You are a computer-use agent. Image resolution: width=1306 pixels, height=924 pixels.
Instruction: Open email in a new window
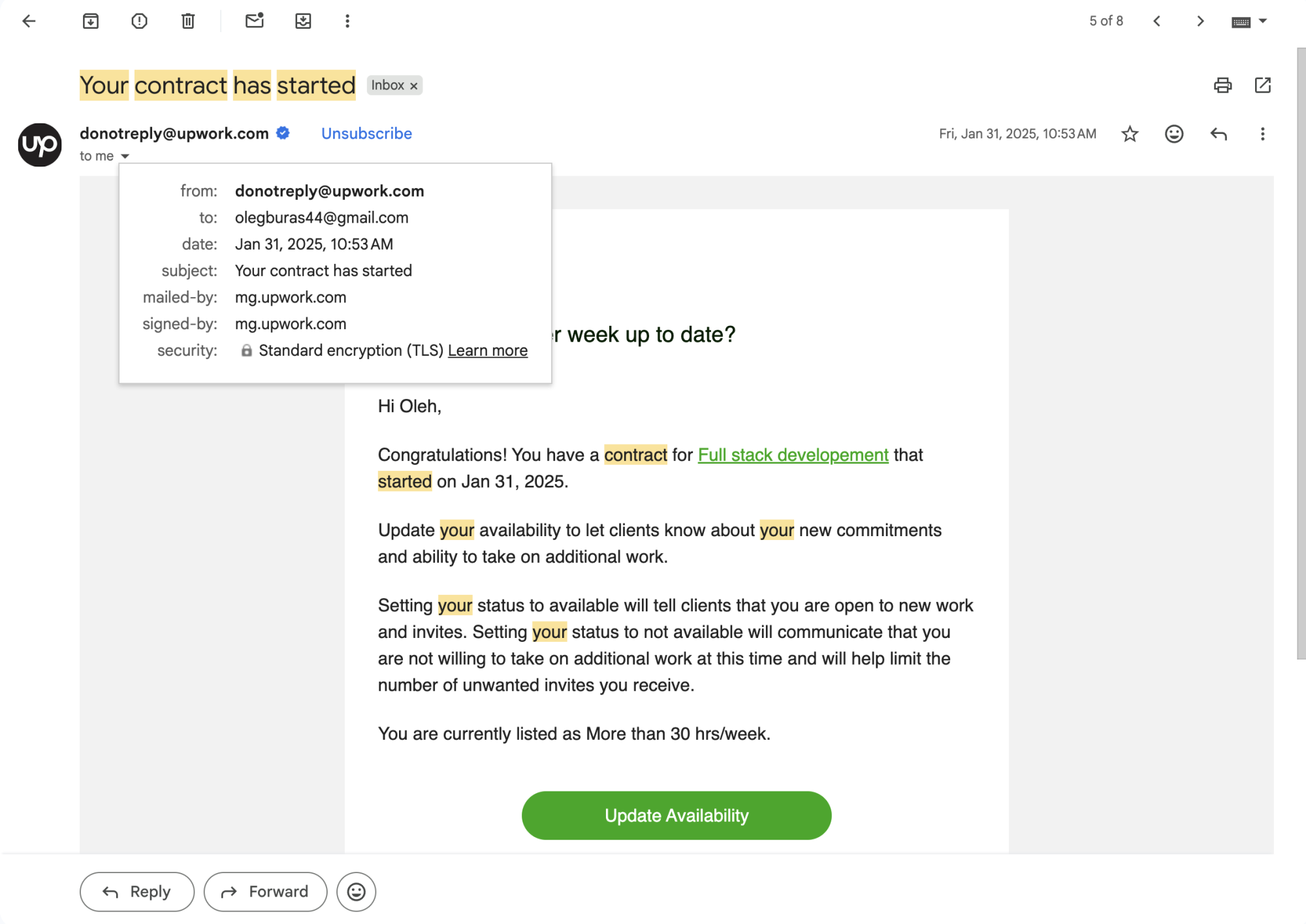tap(1263, 85)
